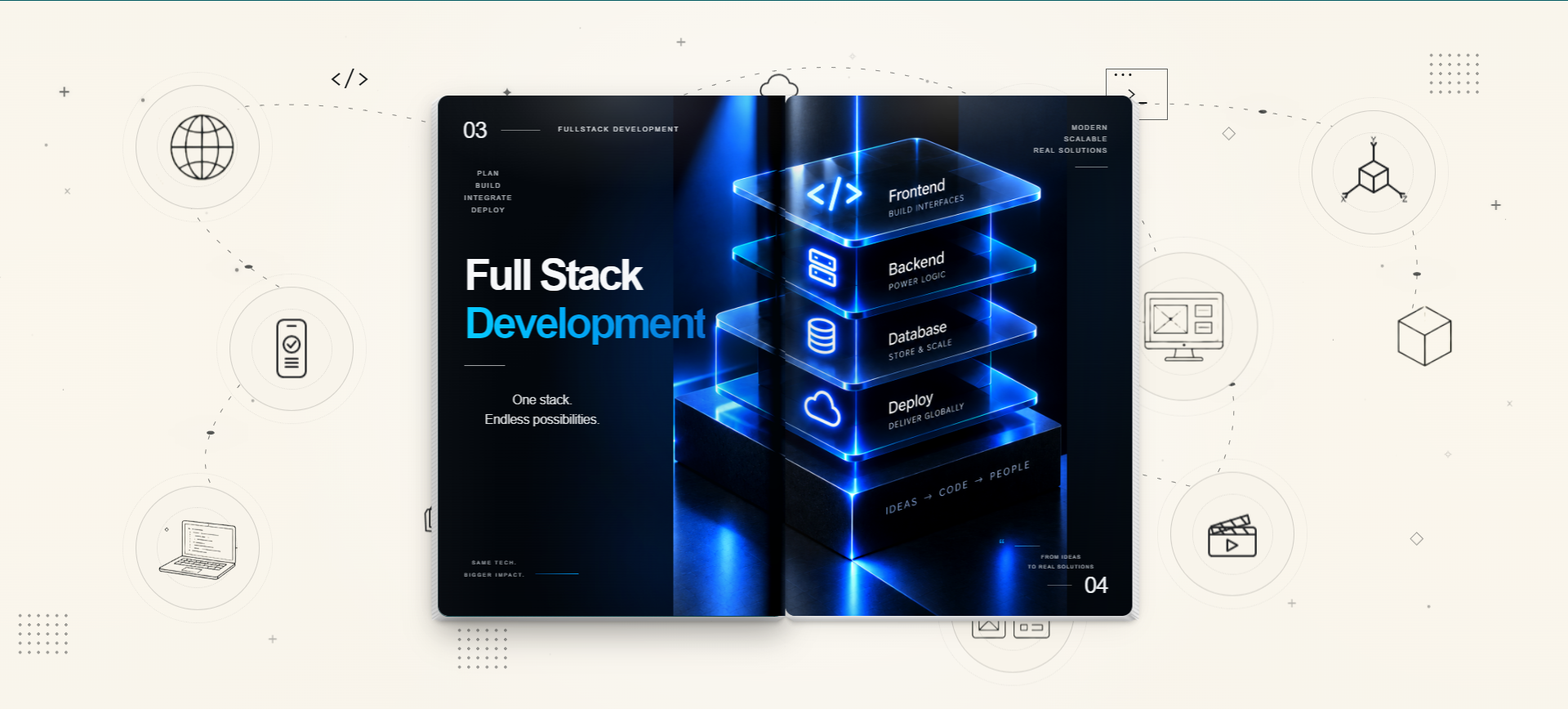
Task: Click the blue 'Development' heading
Action: [x=585, y=323]
